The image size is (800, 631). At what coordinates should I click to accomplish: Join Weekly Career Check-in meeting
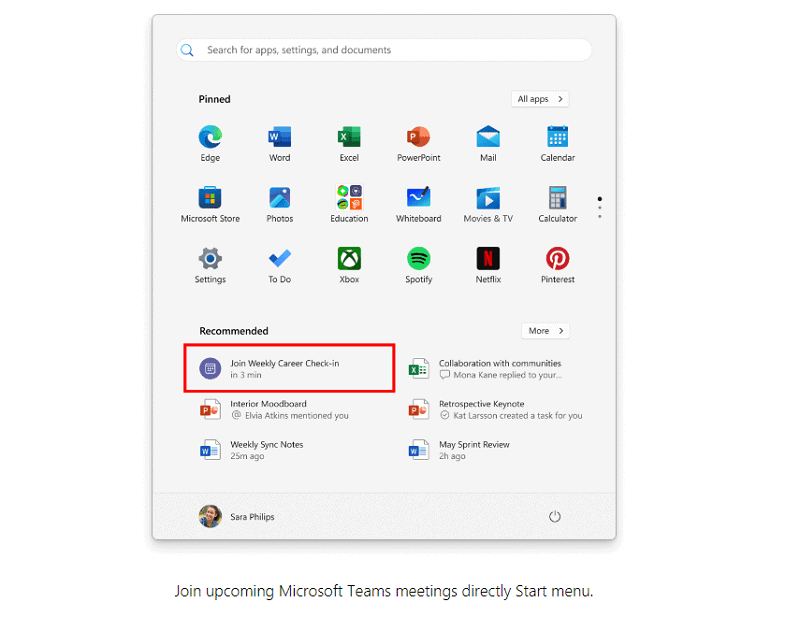(289, 368)
